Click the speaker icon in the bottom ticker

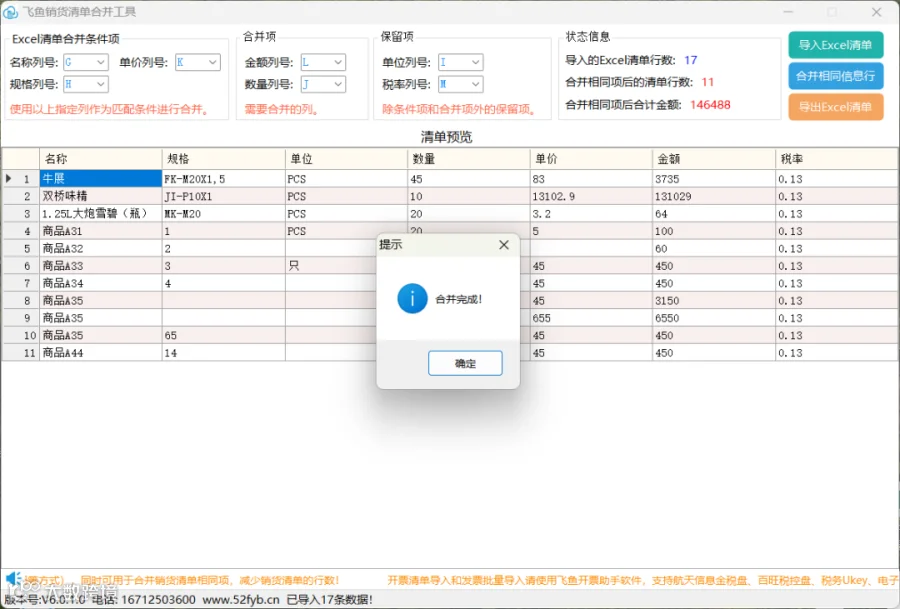(x=13, y=579)
